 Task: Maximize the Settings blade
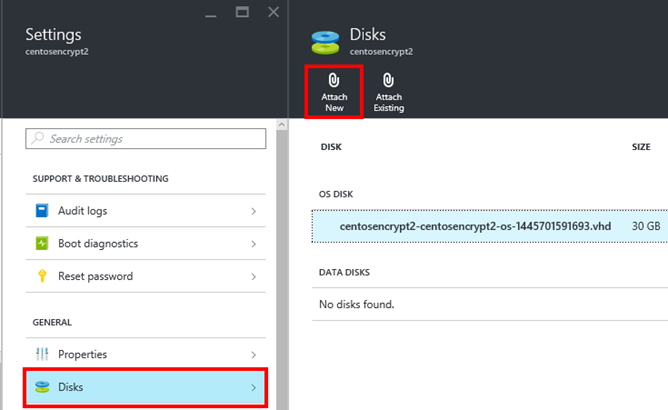(x=242, y=12)
